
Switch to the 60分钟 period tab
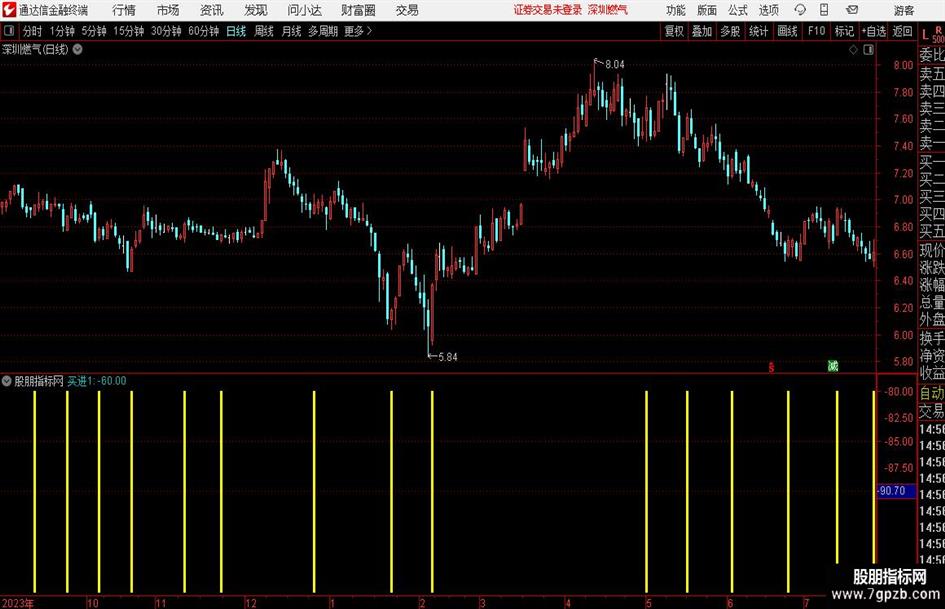pos(203,31)
